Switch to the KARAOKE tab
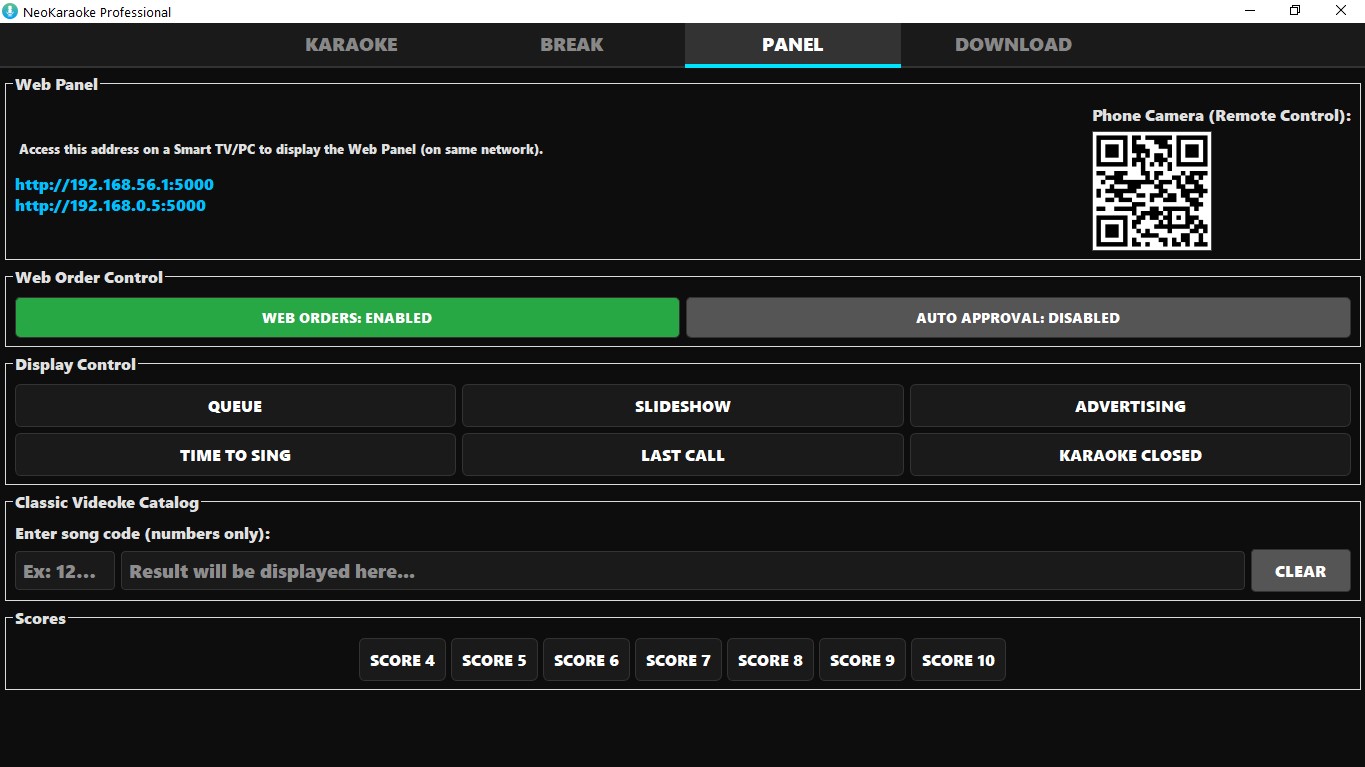The image size is (1365, 767). coord(351,45)
